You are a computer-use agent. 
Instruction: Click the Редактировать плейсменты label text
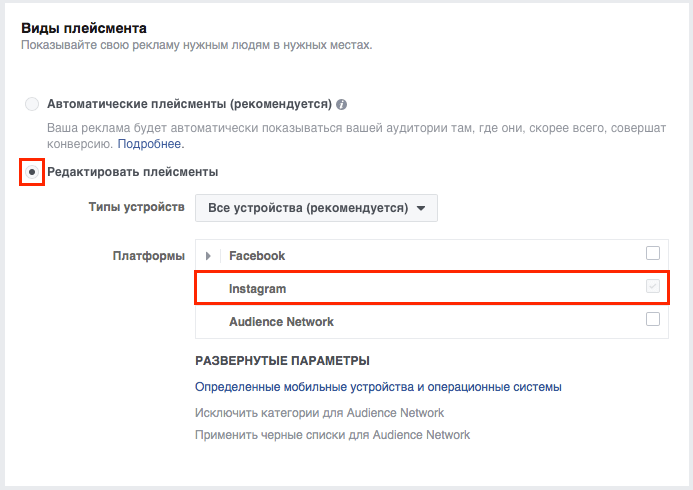(133, 172)
